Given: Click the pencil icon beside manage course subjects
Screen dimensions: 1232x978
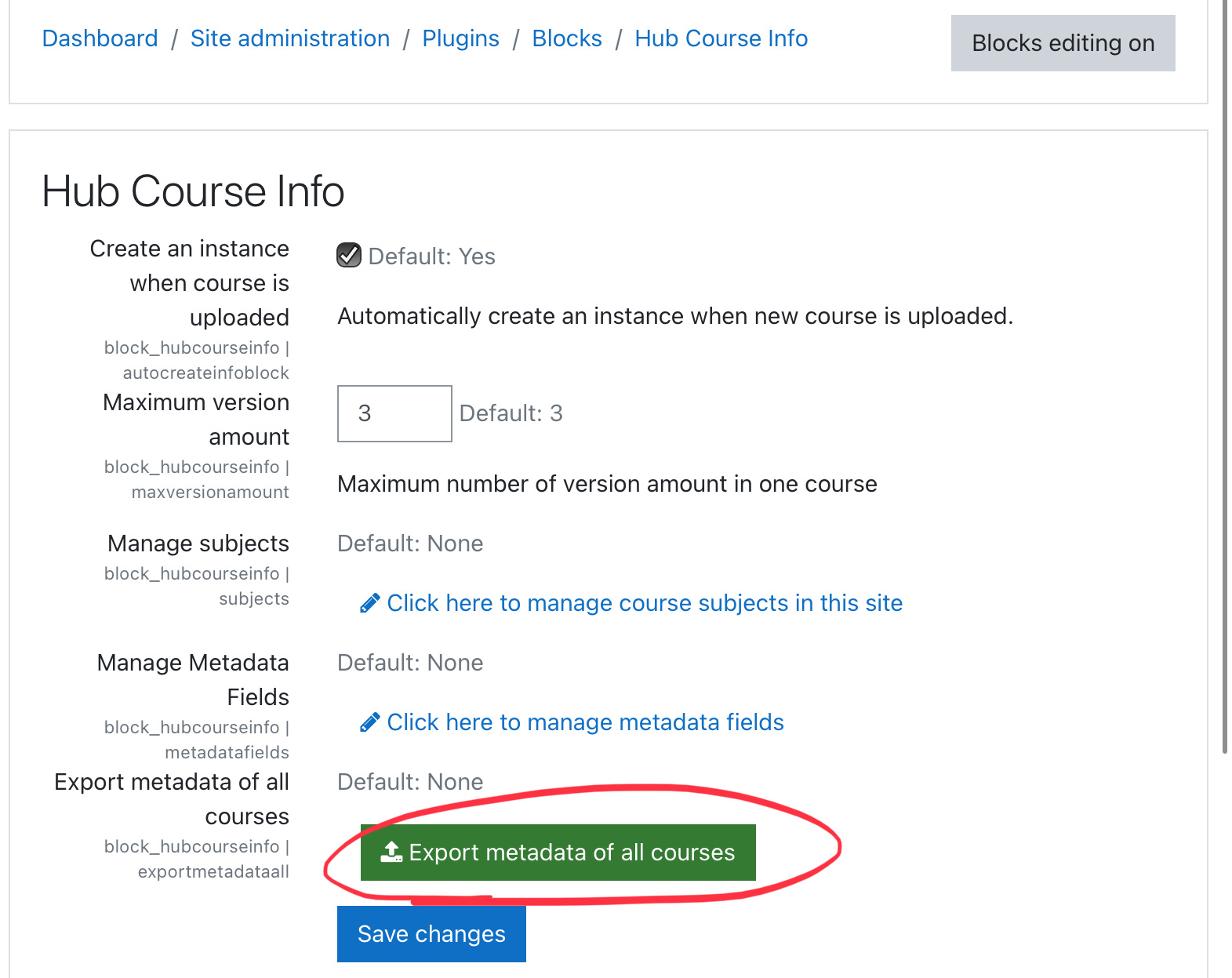Looking at the screenshot, I should (x=369, y=603).
